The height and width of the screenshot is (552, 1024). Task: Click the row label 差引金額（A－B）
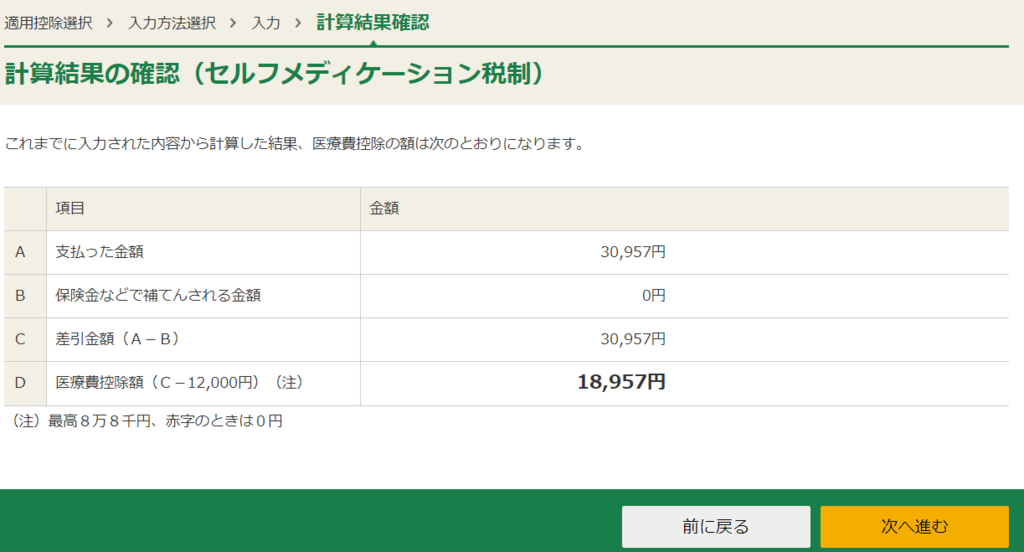(117, 339)
